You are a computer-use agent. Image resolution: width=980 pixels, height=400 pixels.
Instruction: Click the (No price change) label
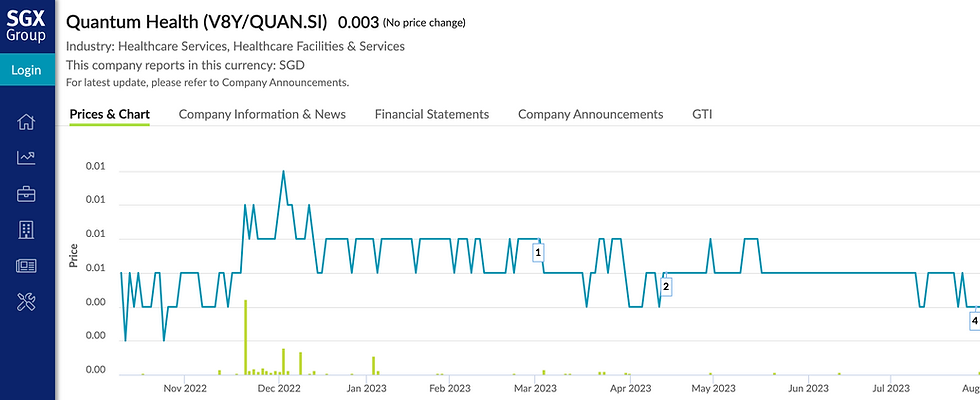[424, 23]
